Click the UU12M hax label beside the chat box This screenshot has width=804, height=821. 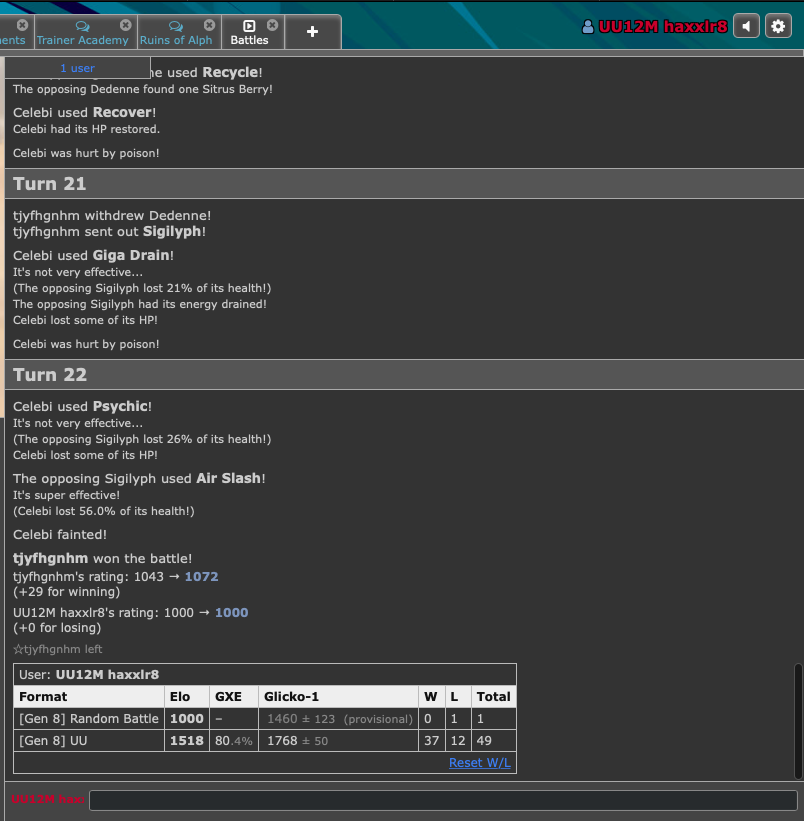point(48,800)
